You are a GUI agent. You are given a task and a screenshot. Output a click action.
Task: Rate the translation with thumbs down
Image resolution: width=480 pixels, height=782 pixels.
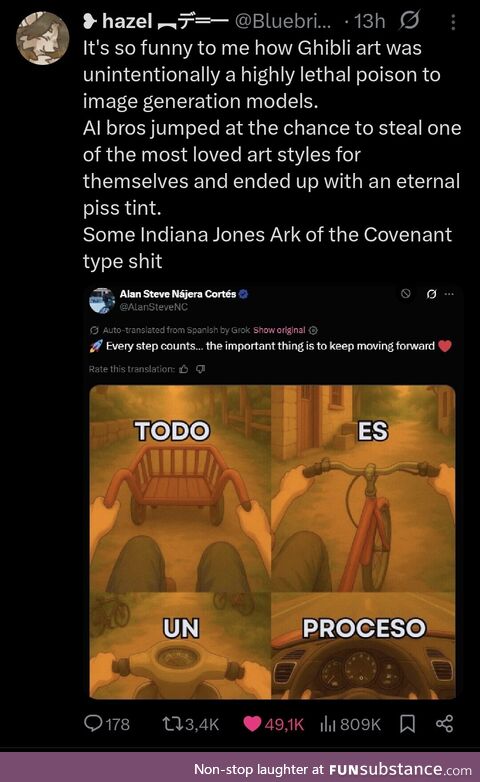coord(201,369)
